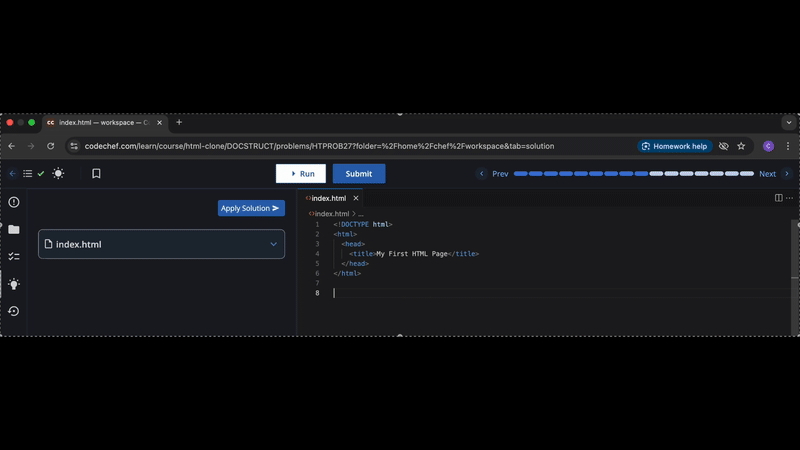800x450 pixels.
Task: Click the title line My First HTML Page
Action: point(414,254)
